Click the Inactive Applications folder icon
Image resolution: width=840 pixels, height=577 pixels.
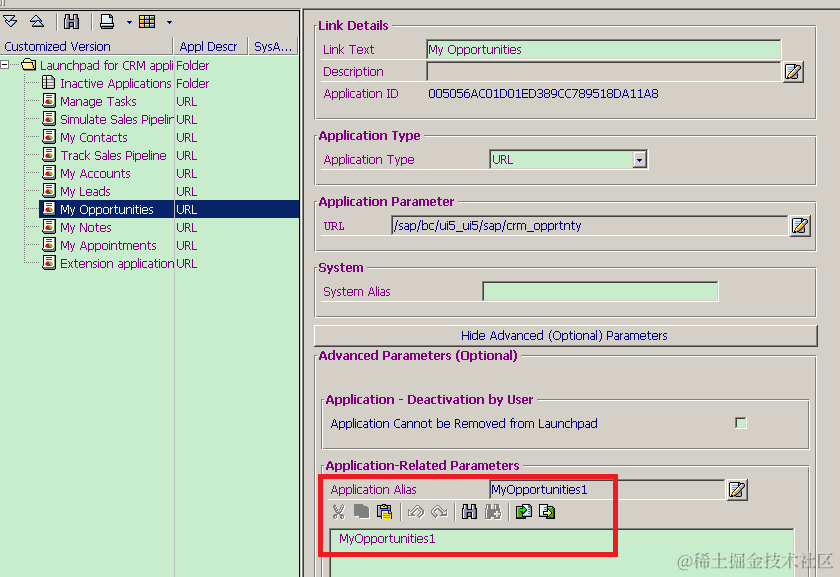(x=49, y=83)
